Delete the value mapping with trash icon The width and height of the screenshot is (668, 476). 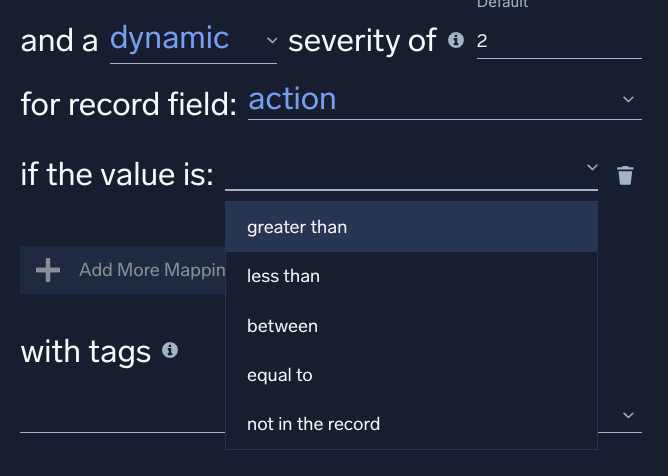pyautogui.click(x=625, y=176)
